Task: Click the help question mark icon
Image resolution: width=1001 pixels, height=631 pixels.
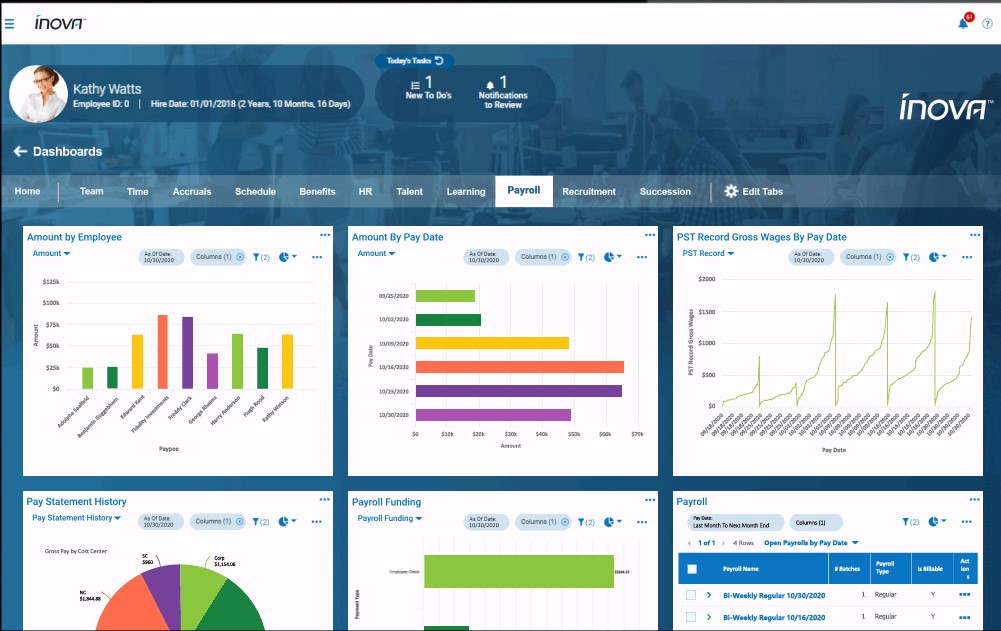Action: 987,23
